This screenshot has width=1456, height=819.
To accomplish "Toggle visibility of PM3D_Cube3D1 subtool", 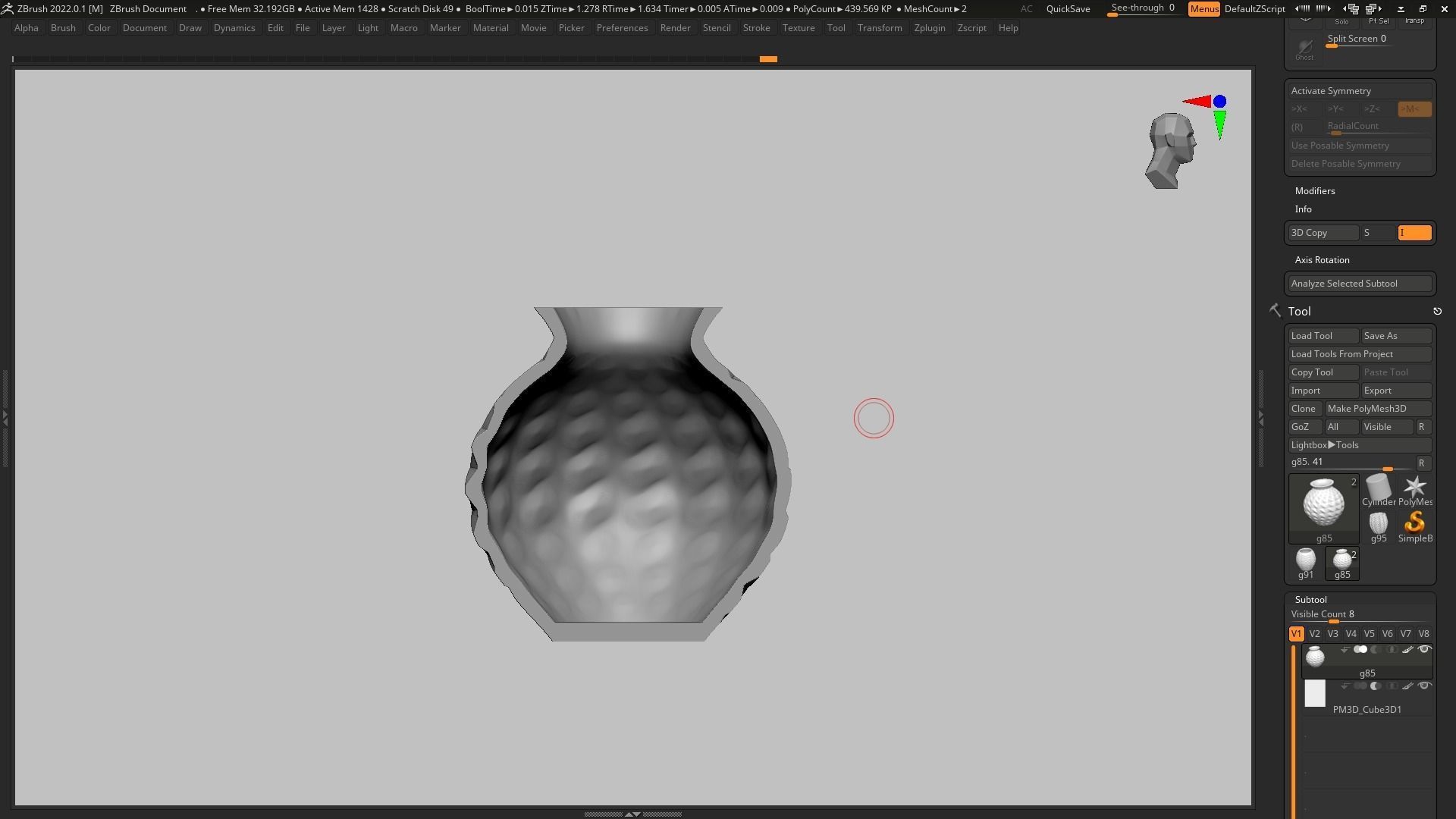I will click(1424, 686).
